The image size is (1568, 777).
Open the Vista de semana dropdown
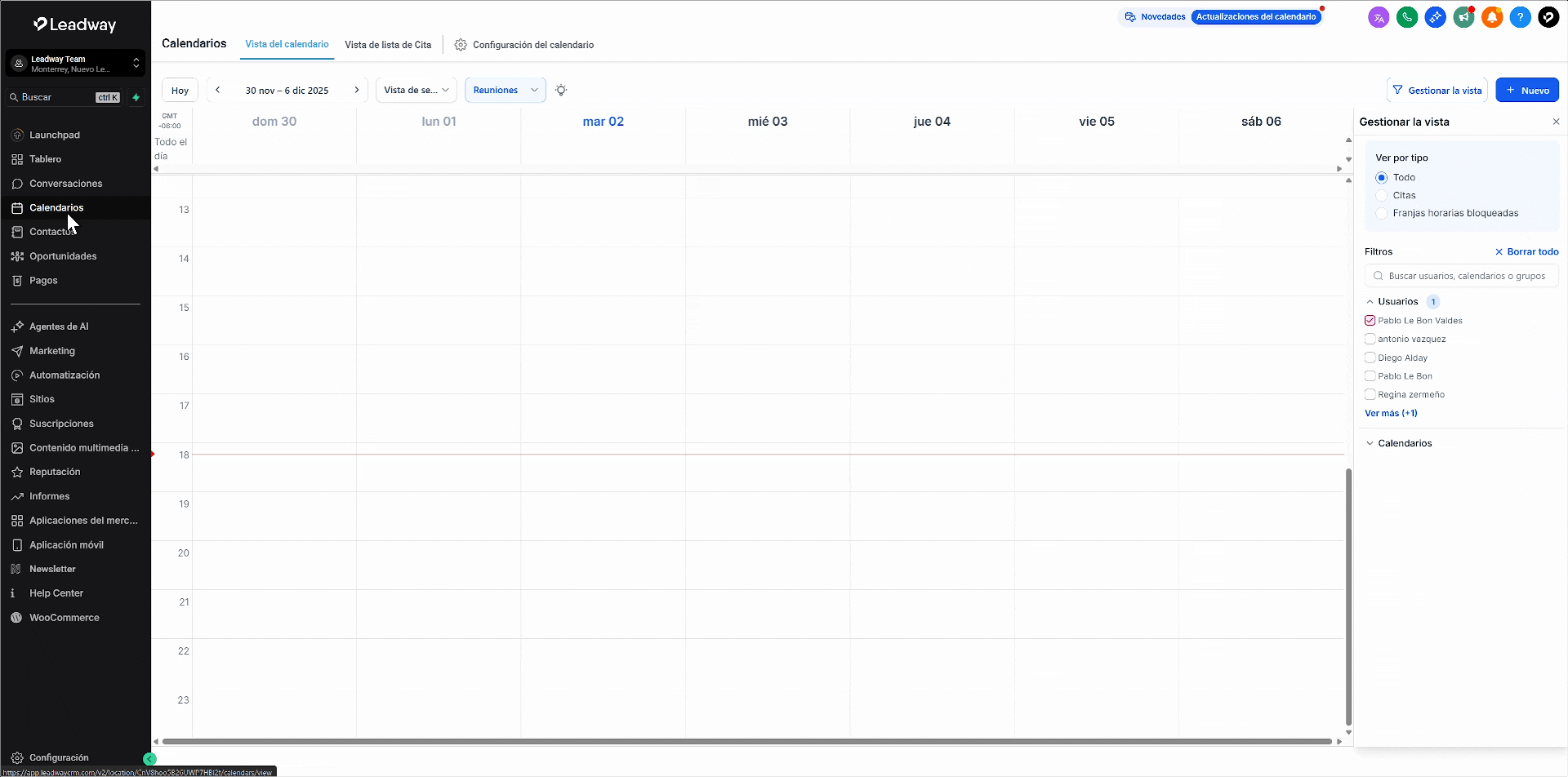tap(416, 91)
